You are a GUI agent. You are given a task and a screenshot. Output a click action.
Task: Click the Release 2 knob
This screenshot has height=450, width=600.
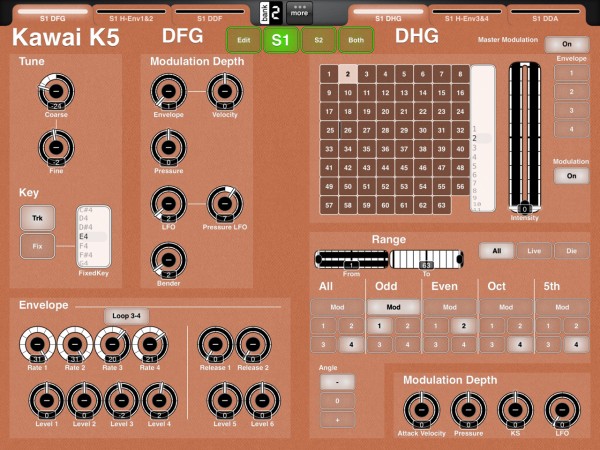click(x=253, y=344)
